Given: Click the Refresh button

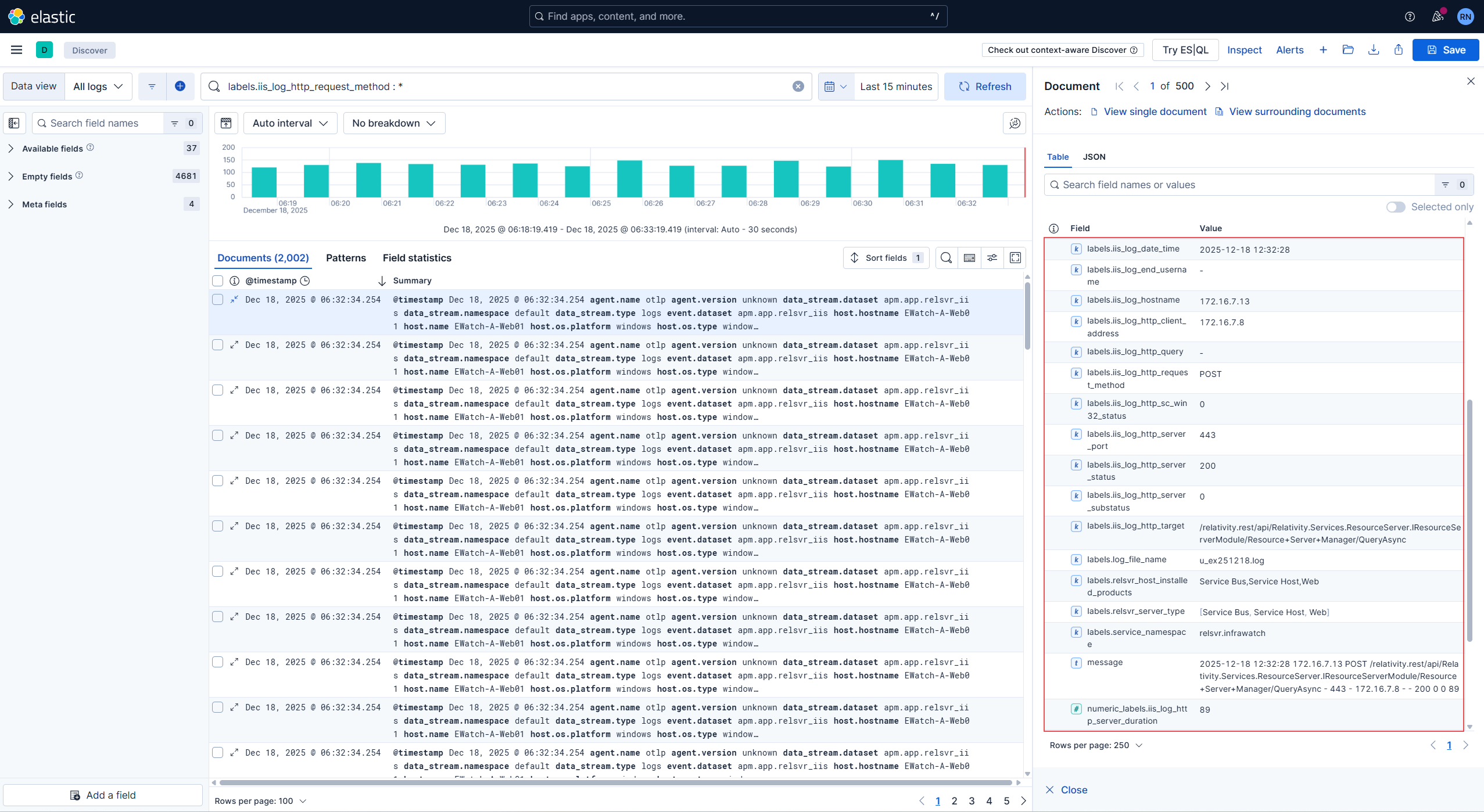Looking at the screenshot, I should click(x=985, y=86).
